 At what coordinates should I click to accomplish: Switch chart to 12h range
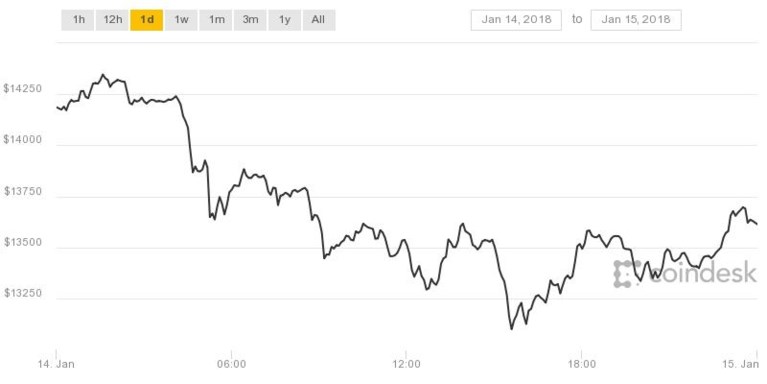point(113,20)
